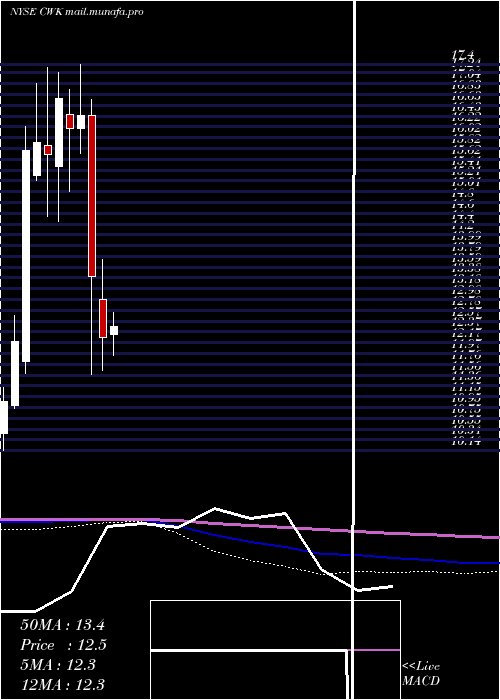Click the <<Live MACD label
The image size is (500, 700).
point(421,674)
